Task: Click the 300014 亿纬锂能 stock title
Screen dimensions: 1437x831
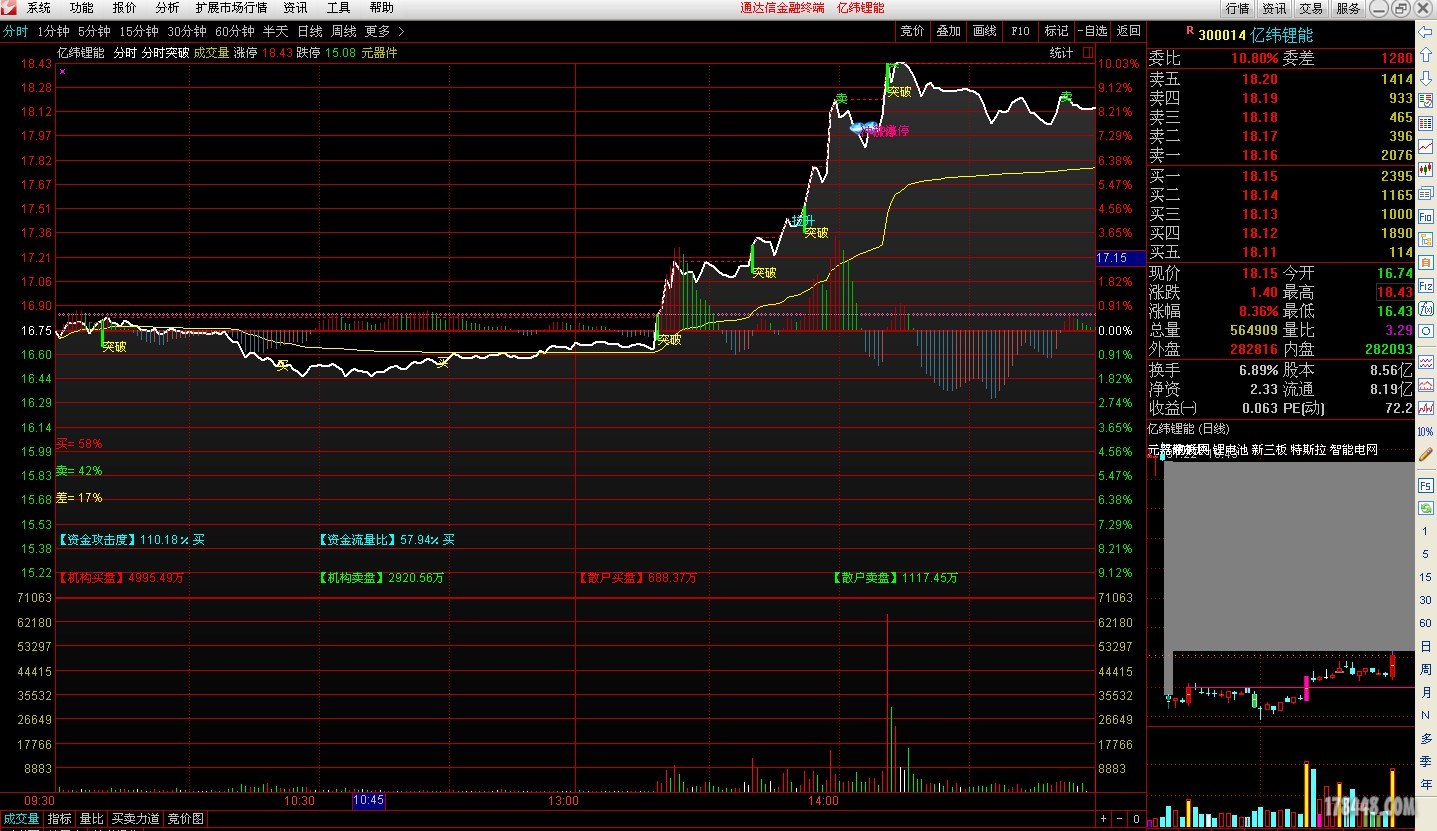Action: click(x=1254, y=35)
